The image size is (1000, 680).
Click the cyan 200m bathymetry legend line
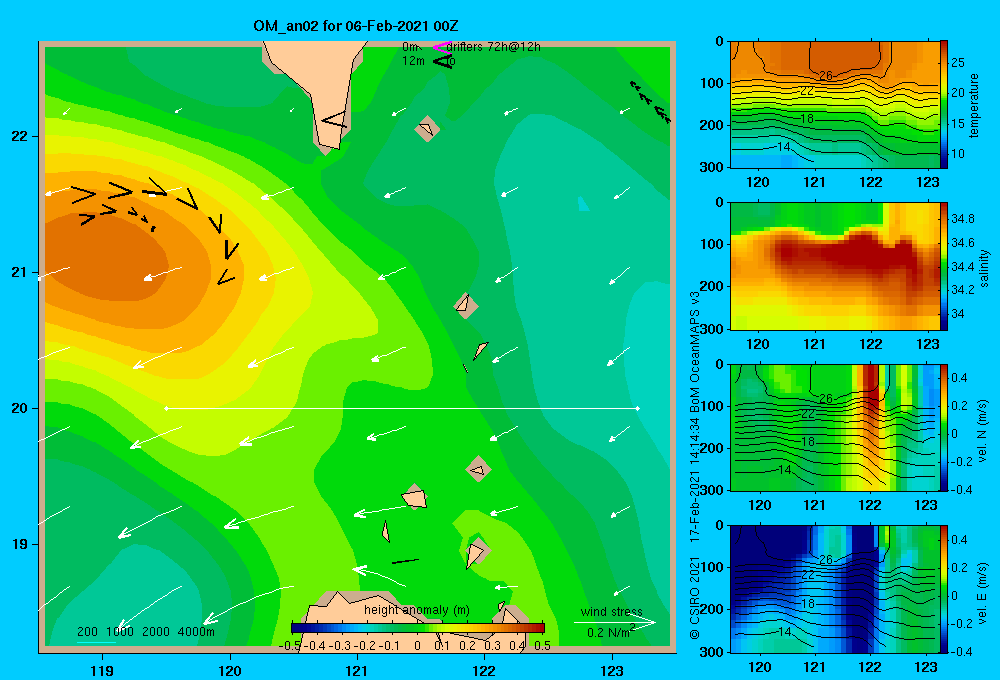click(96, 642)
